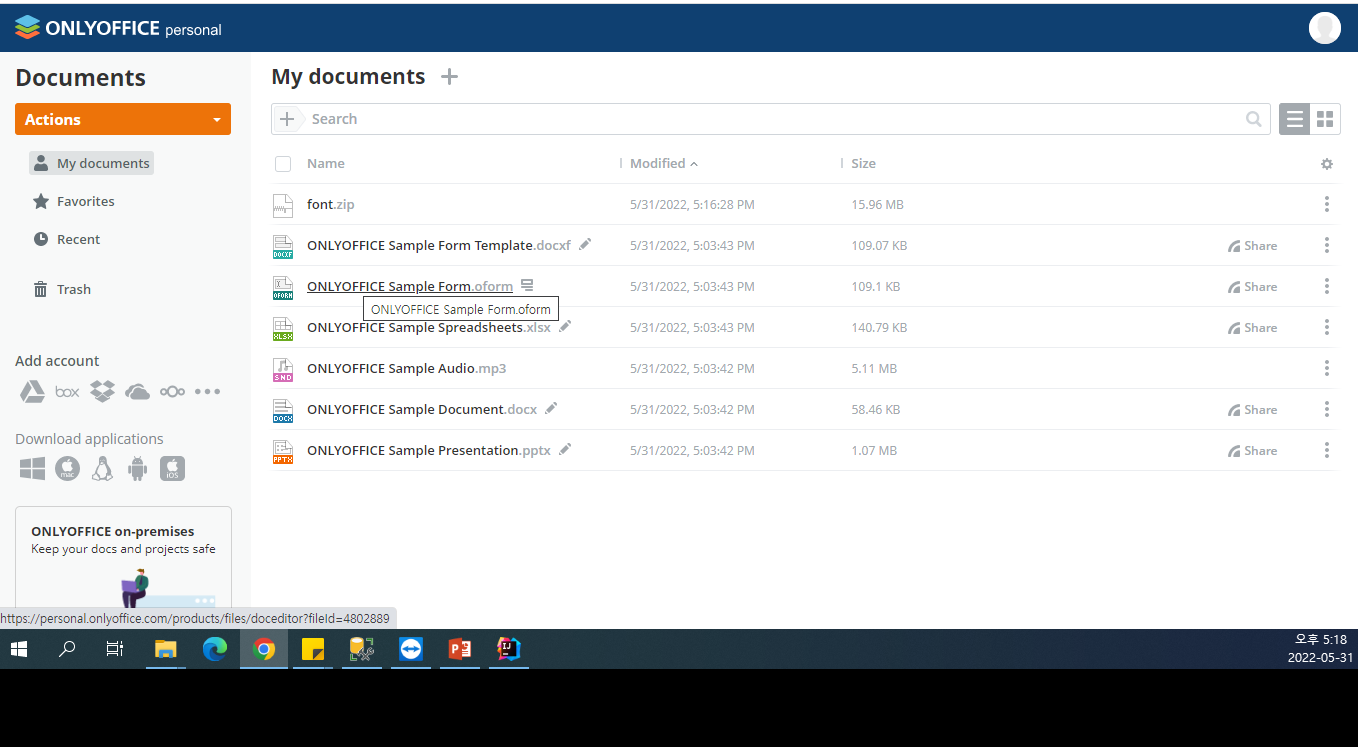Image resolution: width=1358 pixels, height=747 pixels.
Task: Open Trash in the sidebar
Action: point(62,289)
